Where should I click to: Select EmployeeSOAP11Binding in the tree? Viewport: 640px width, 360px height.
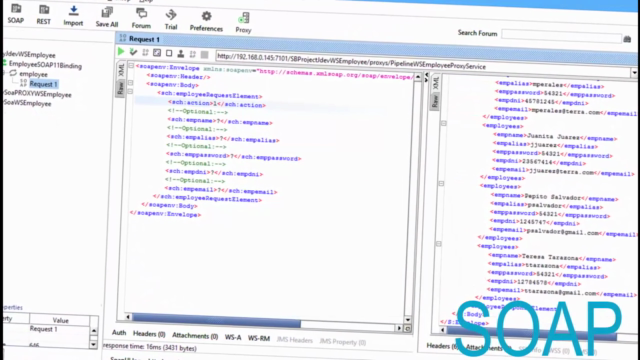[45, 65]
